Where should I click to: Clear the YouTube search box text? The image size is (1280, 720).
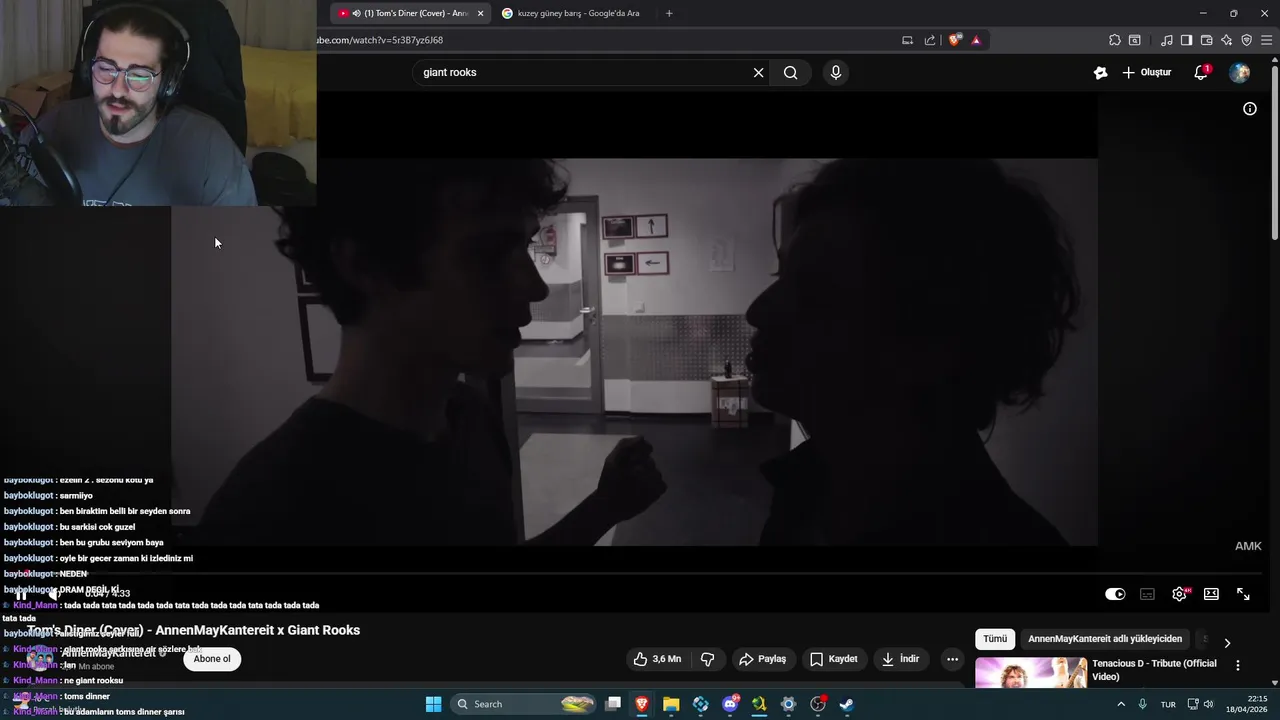tap(758, 72)
